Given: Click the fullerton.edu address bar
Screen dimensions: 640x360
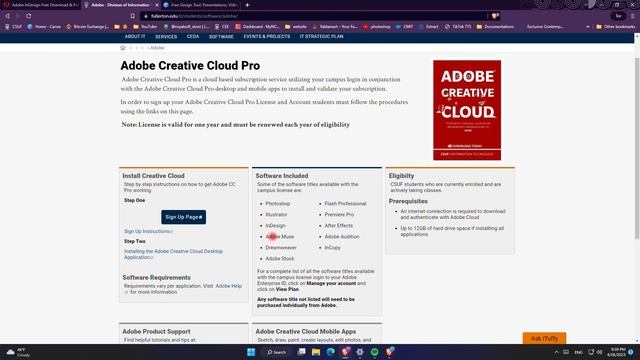Looking at the screenshot, I should click(x=314, y=16).
